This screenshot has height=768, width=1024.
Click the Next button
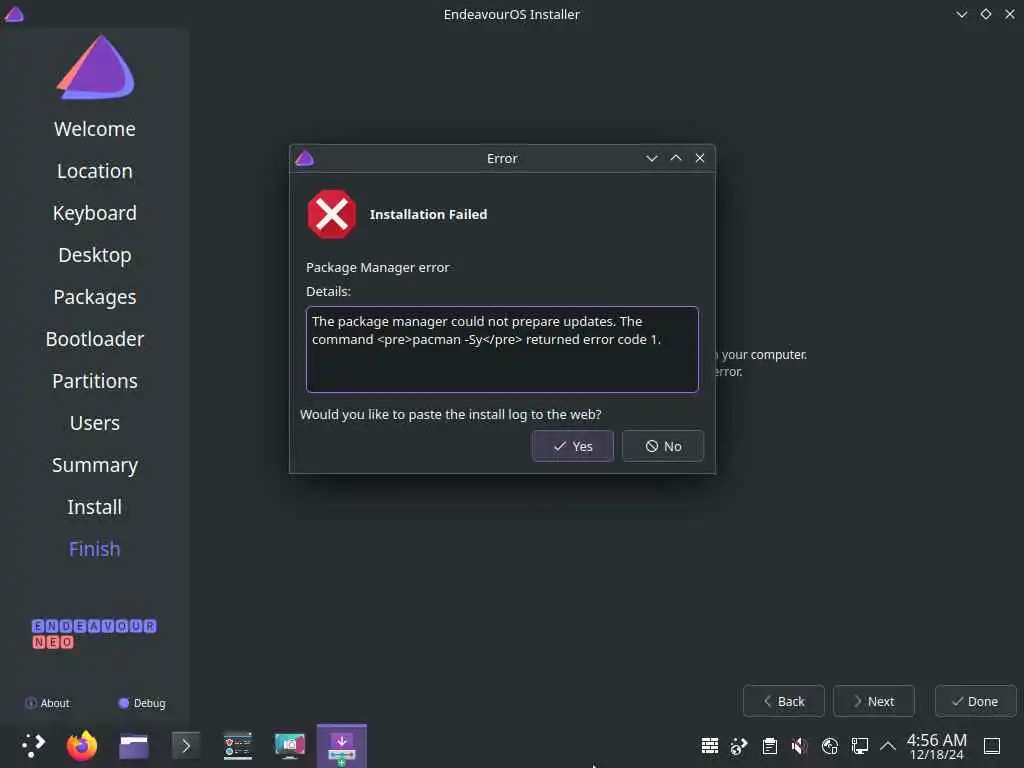(874, 701)
